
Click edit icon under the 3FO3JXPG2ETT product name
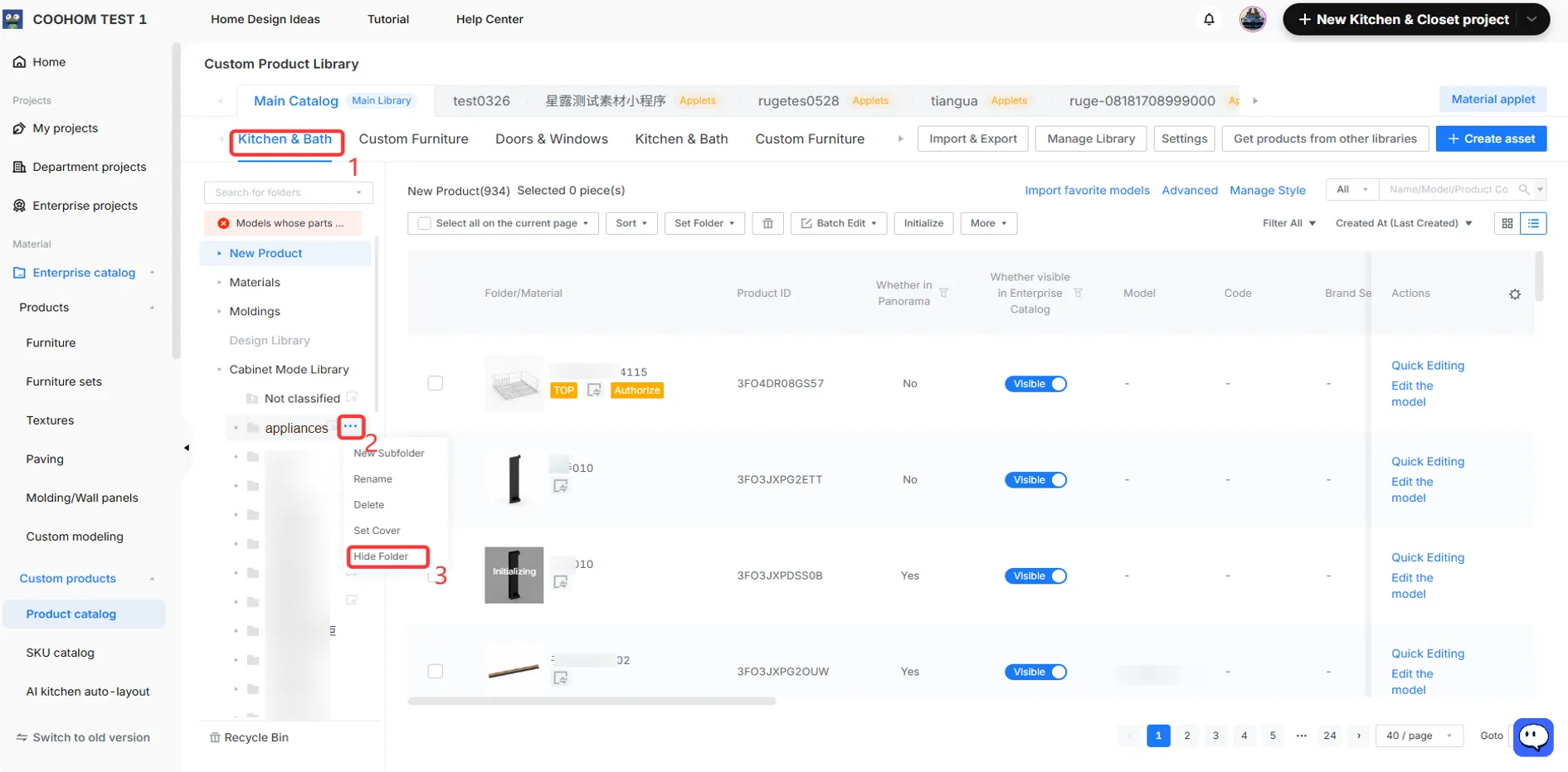point(561,486)
